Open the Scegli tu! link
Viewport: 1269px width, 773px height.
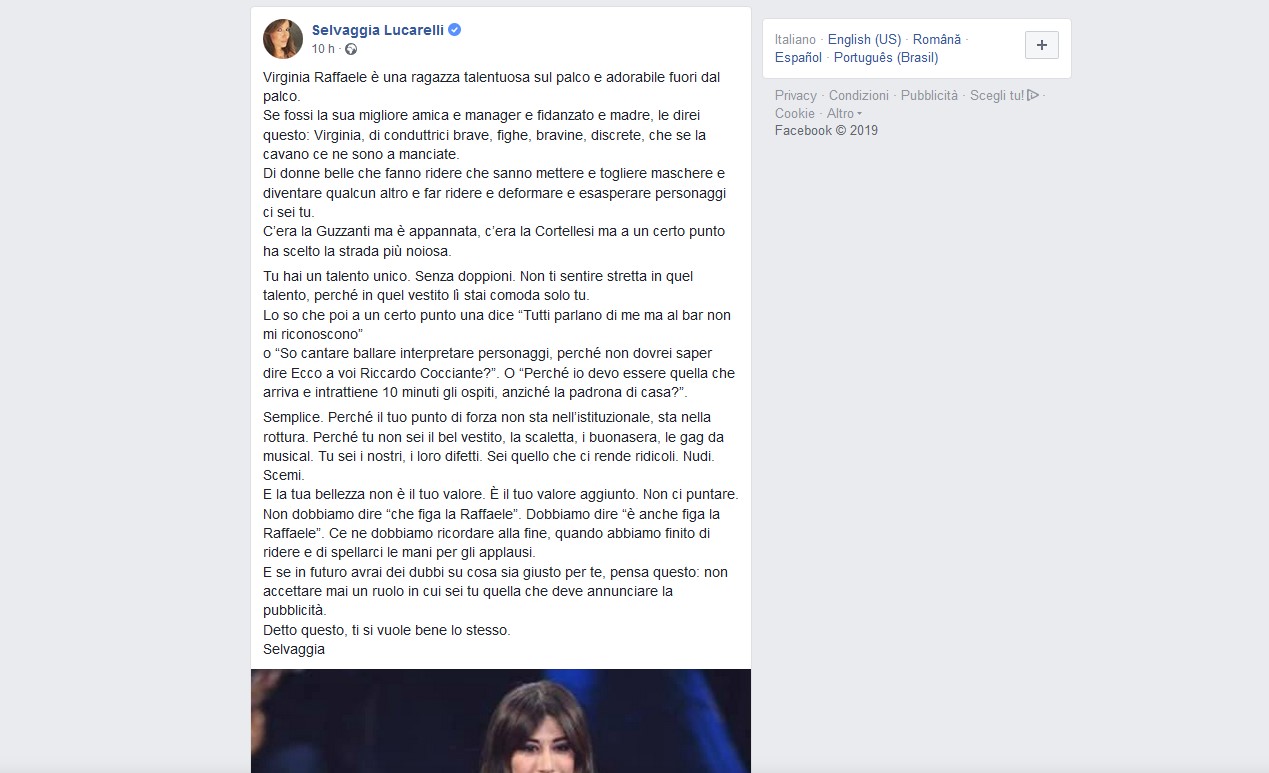997,95
